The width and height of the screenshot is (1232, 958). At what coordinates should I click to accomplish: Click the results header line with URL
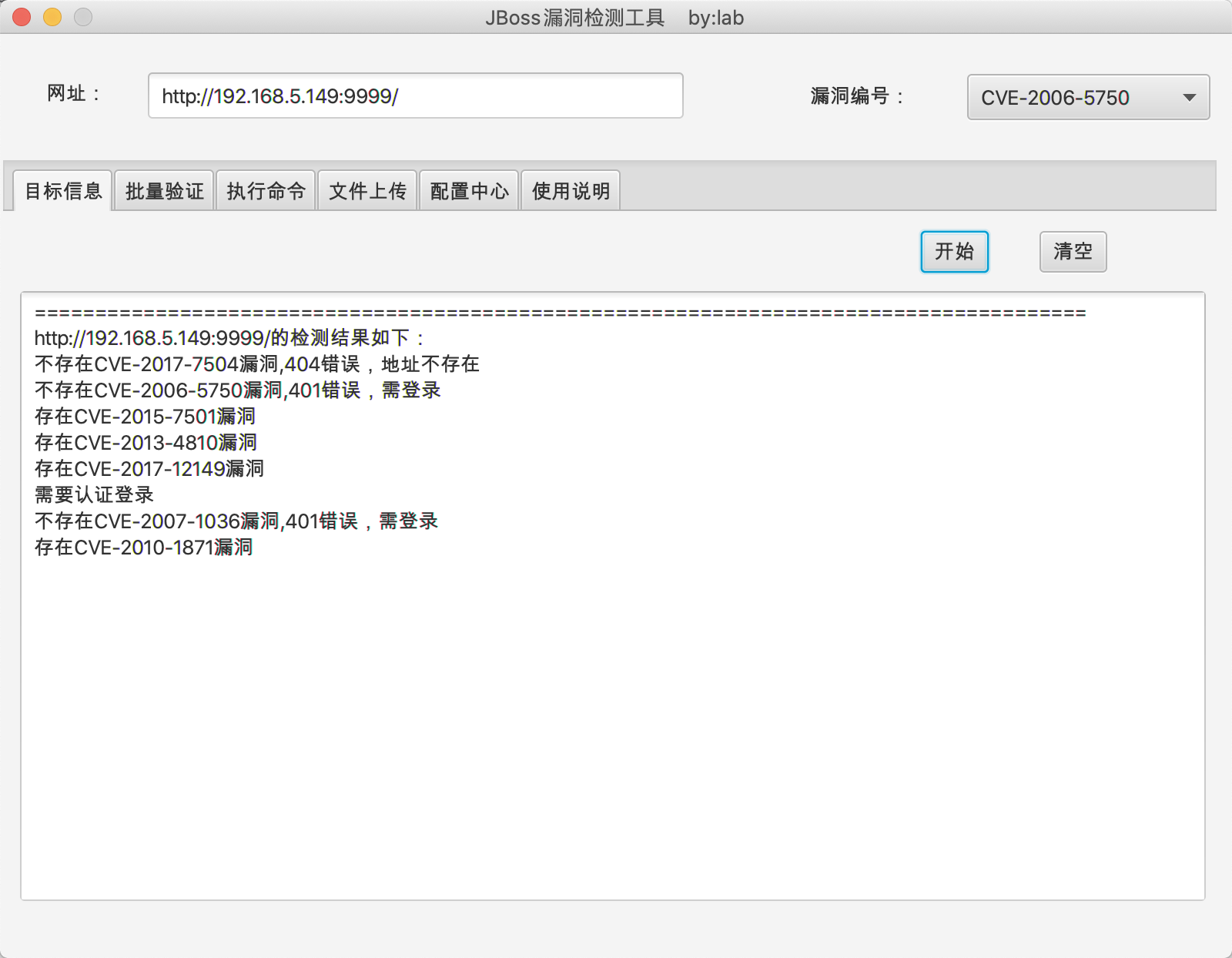229,338
